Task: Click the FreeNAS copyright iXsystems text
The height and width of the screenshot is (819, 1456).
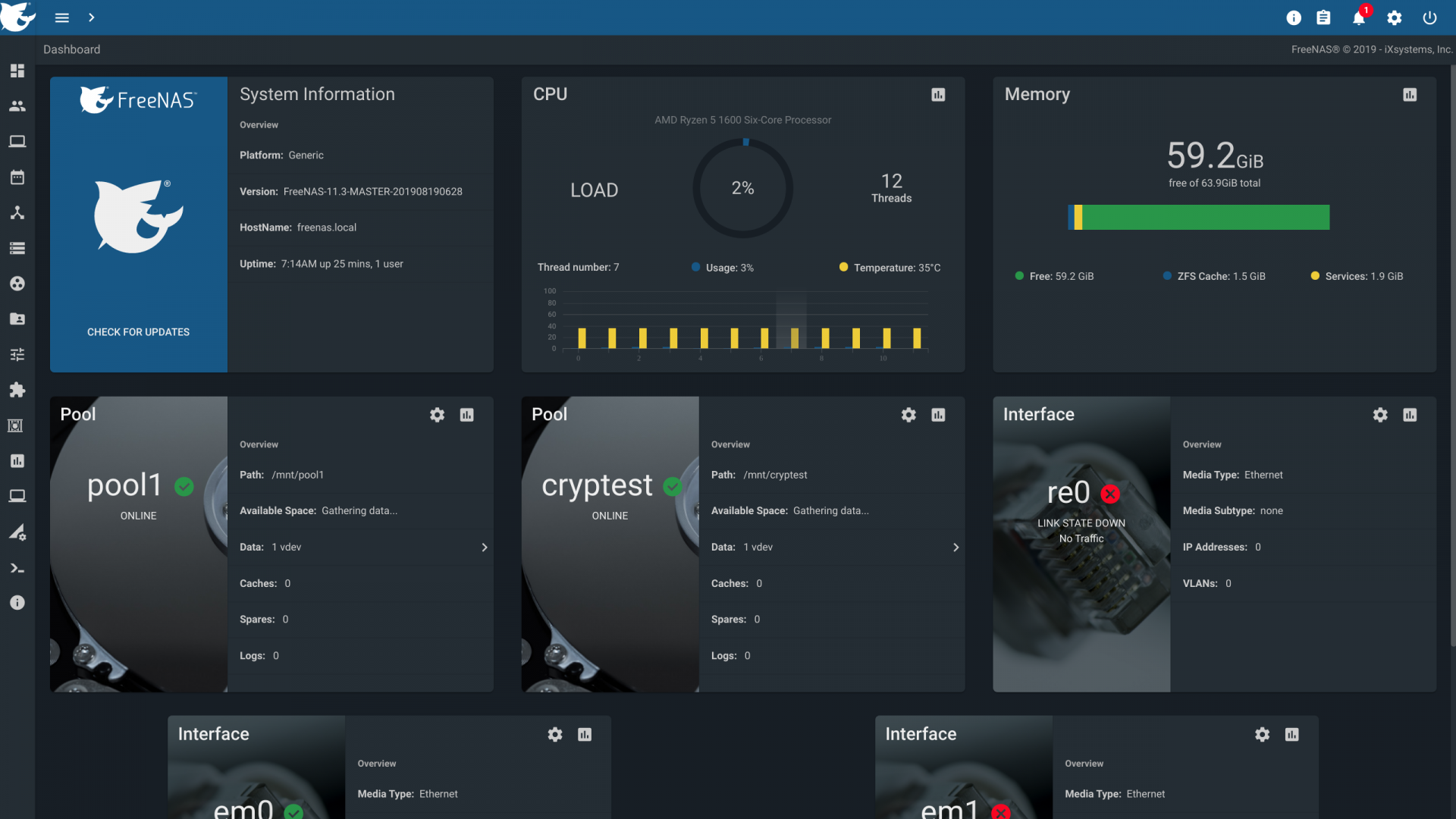Action: (x=1372, y=49)
